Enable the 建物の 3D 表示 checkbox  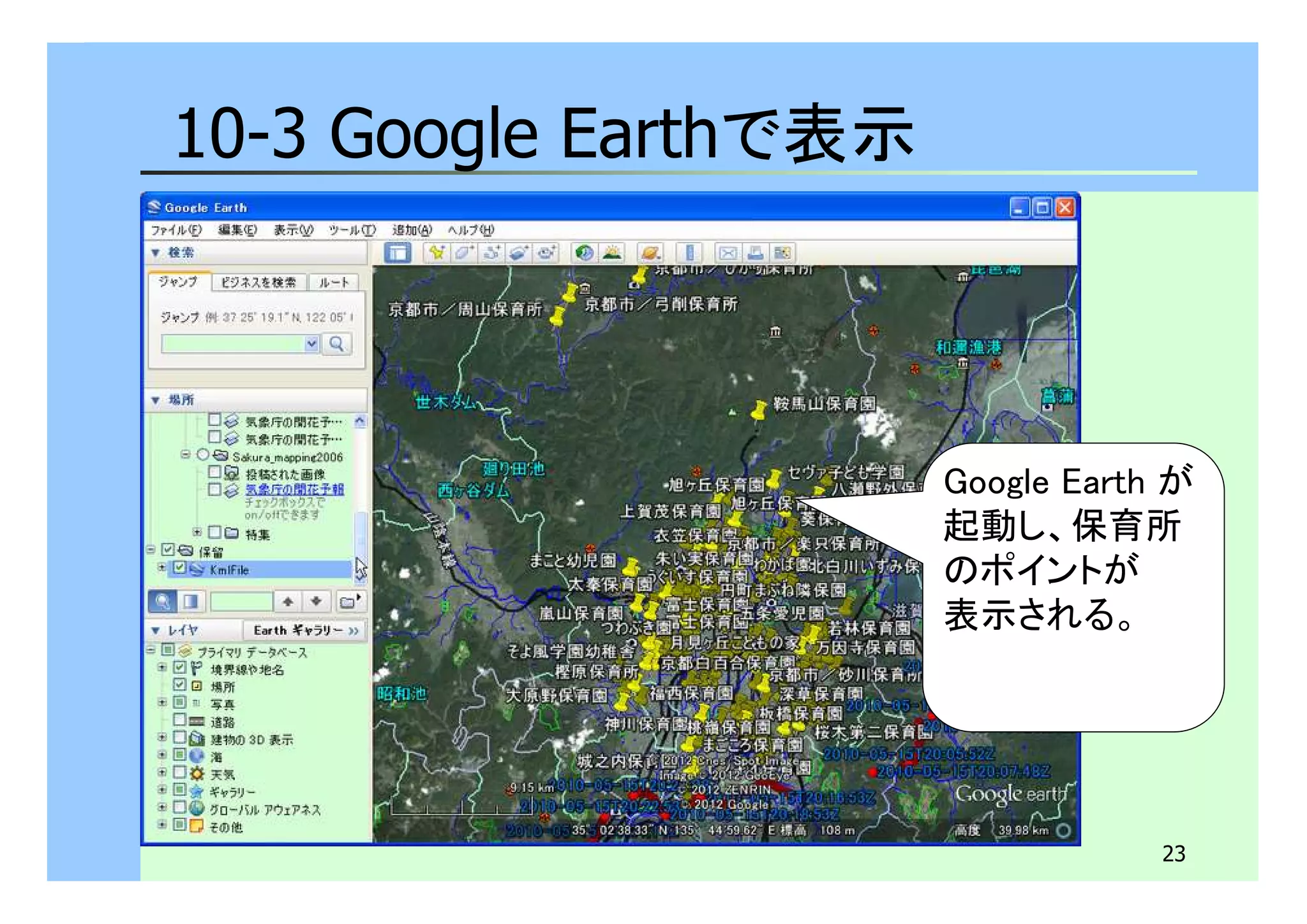click(x=179, y=738)
